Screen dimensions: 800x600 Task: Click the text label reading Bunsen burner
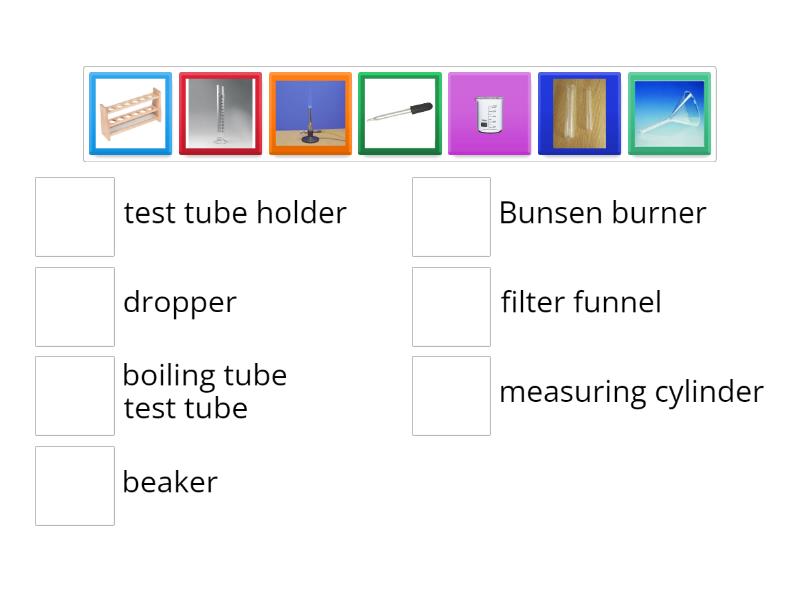603,213
